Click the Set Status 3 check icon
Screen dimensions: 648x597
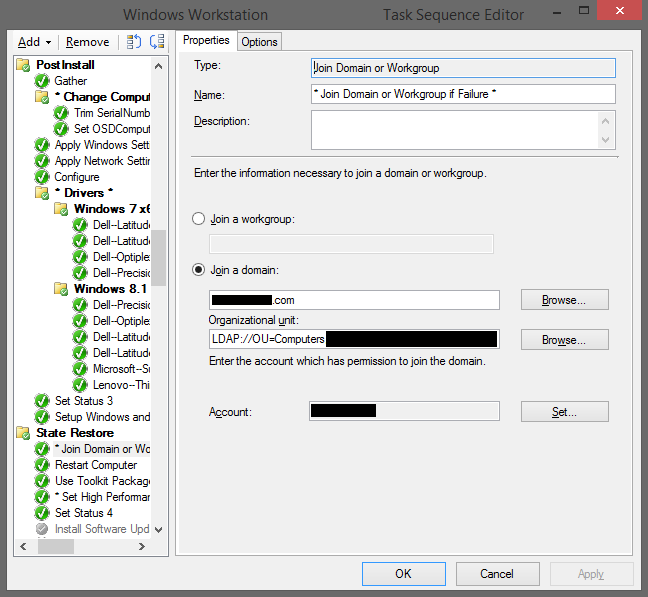[x=42, y=401]
